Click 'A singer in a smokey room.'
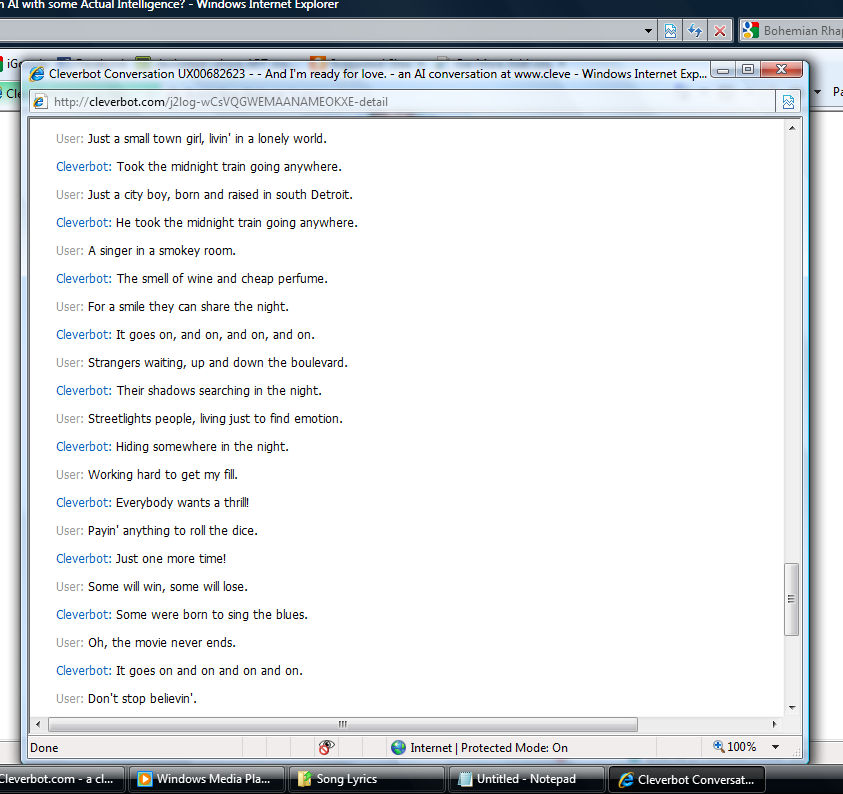 point(161,251)
